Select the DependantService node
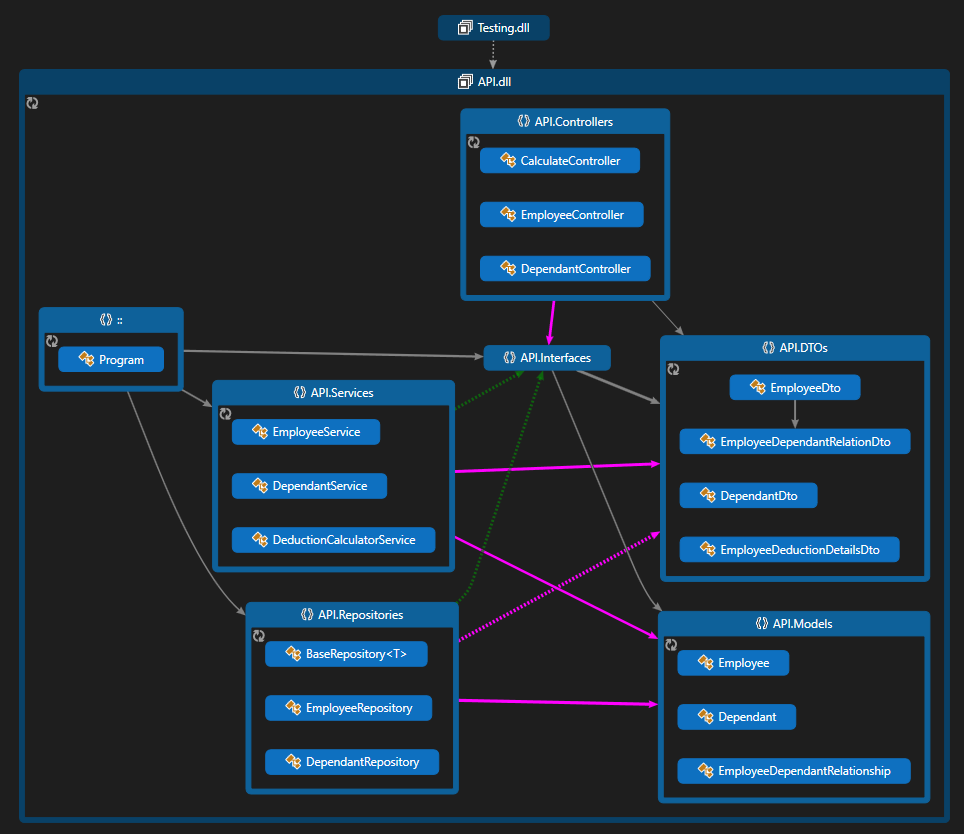This screenshot has height=834, width=964. [x=309, y=486]
